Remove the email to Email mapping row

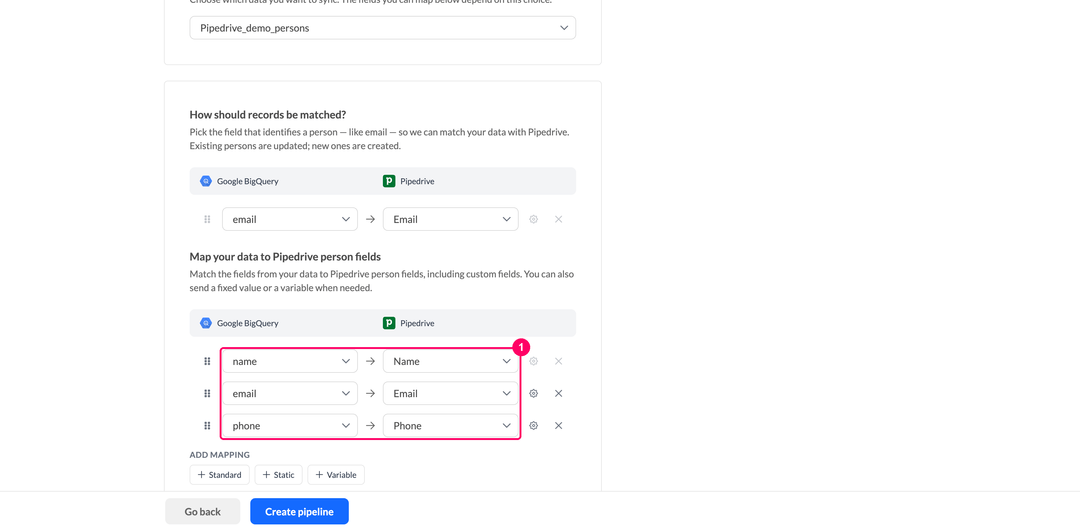[x=559, y=393]
